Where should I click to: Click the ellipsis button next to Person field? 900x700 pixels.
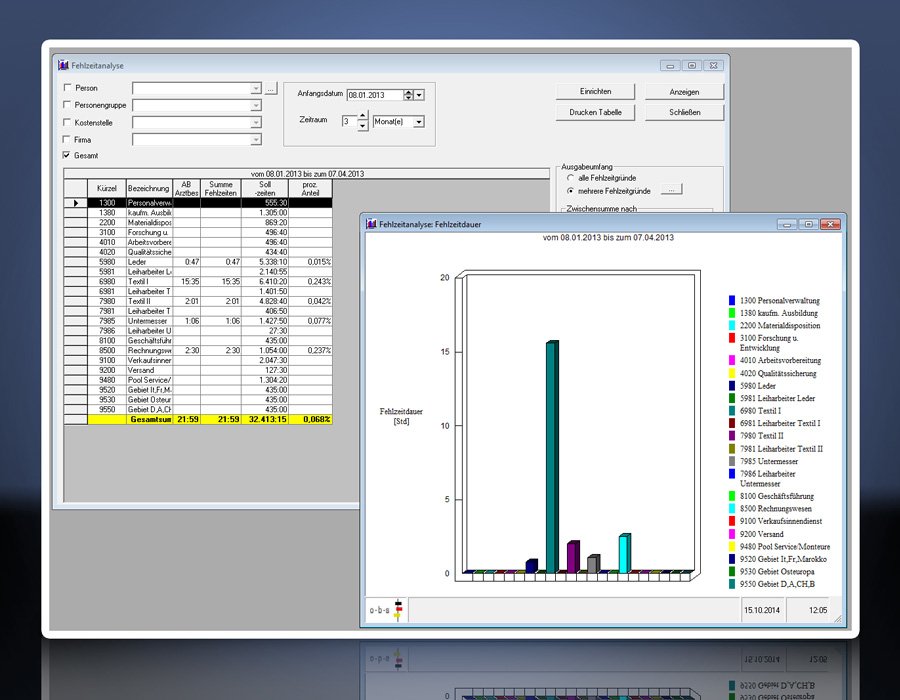[270, 89]
